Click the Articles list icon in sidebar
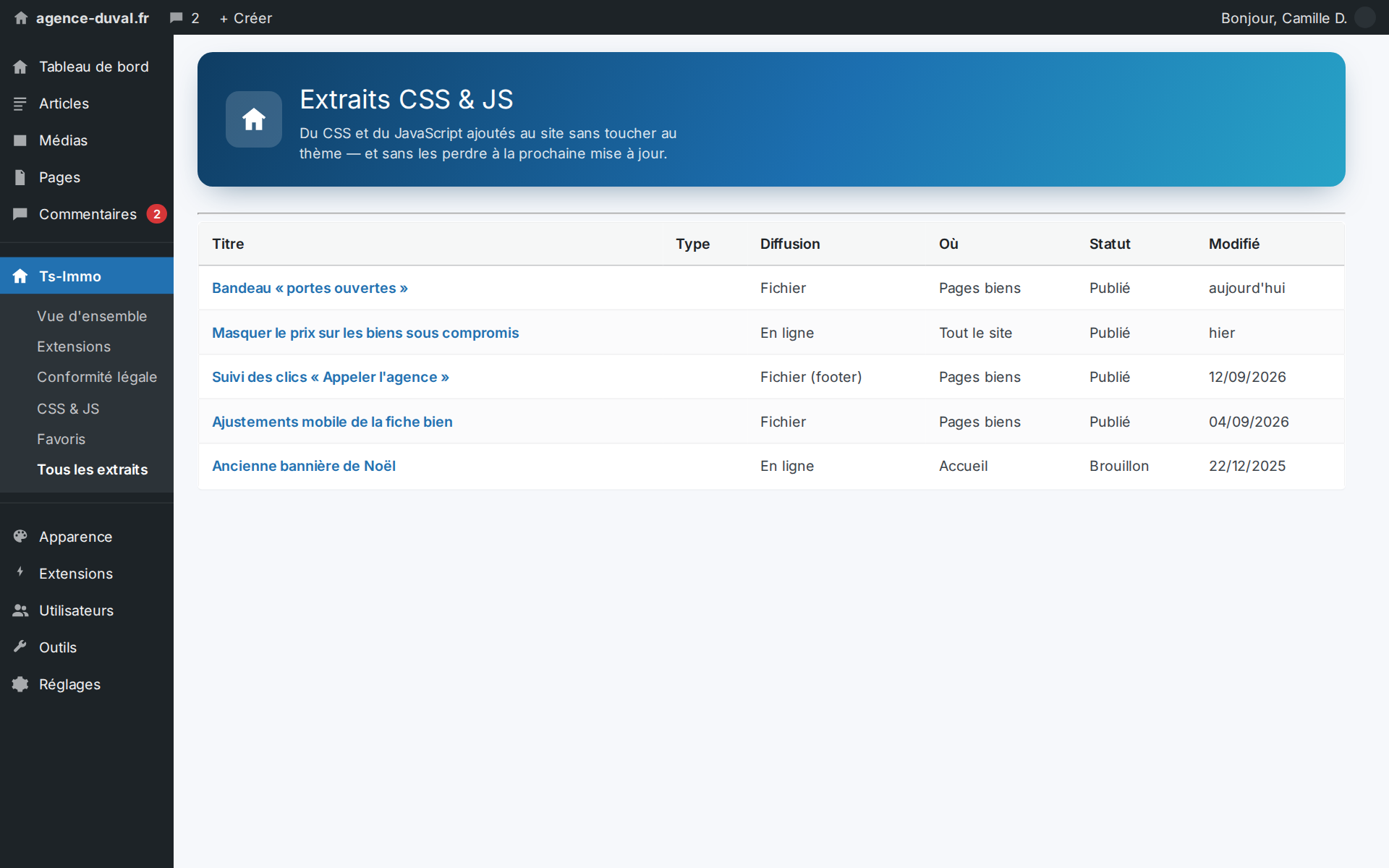 click(20, 103)
